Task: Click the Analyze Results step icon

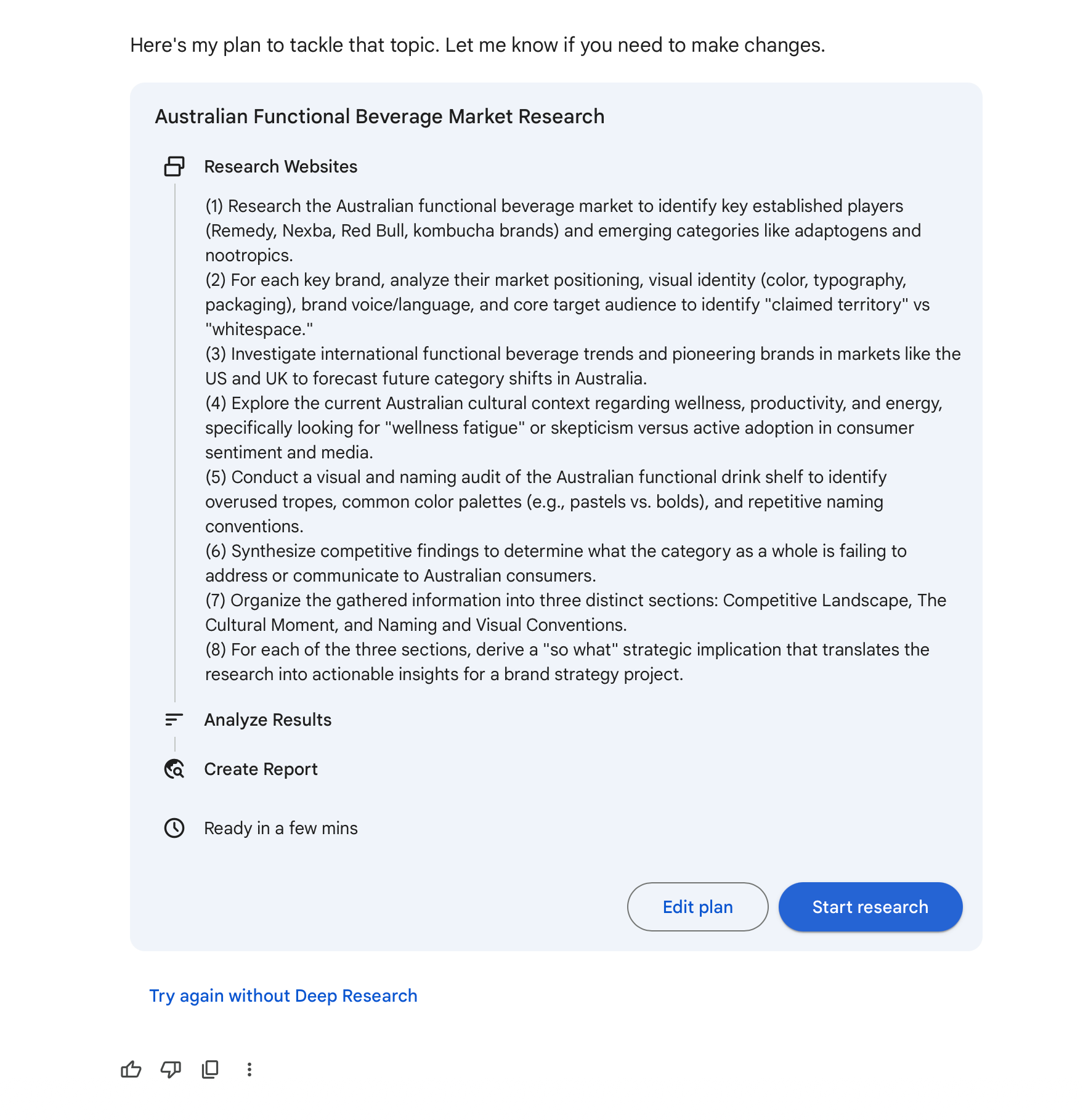Action: [173, 719]
